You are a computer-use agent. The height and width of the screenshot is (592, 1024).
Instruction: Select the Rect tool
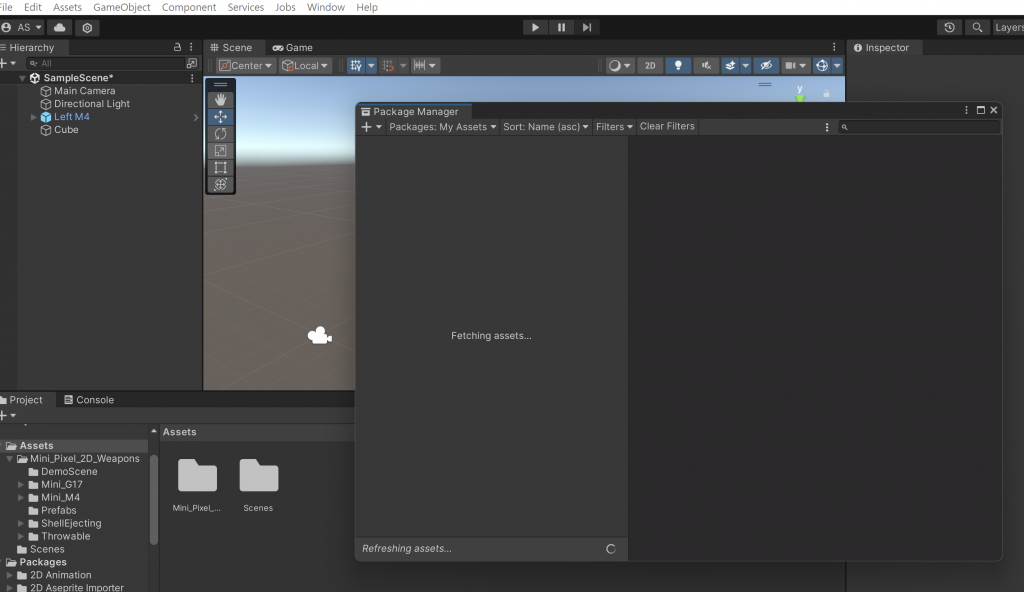click(221, 167)
